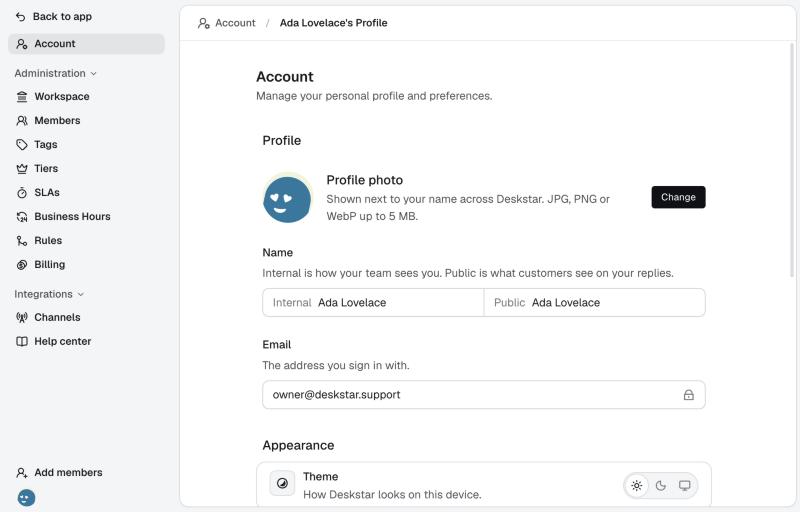The image size is (800, 512).
Task: Click the breadcrumb Account person icon
Action: pos(204,23)
